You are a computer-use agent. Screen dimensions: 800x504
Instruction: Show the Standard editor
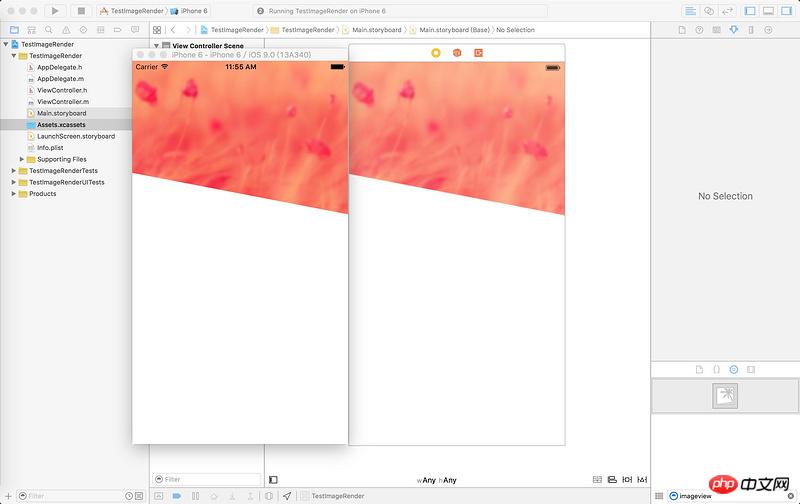click(x=690, y=11)
